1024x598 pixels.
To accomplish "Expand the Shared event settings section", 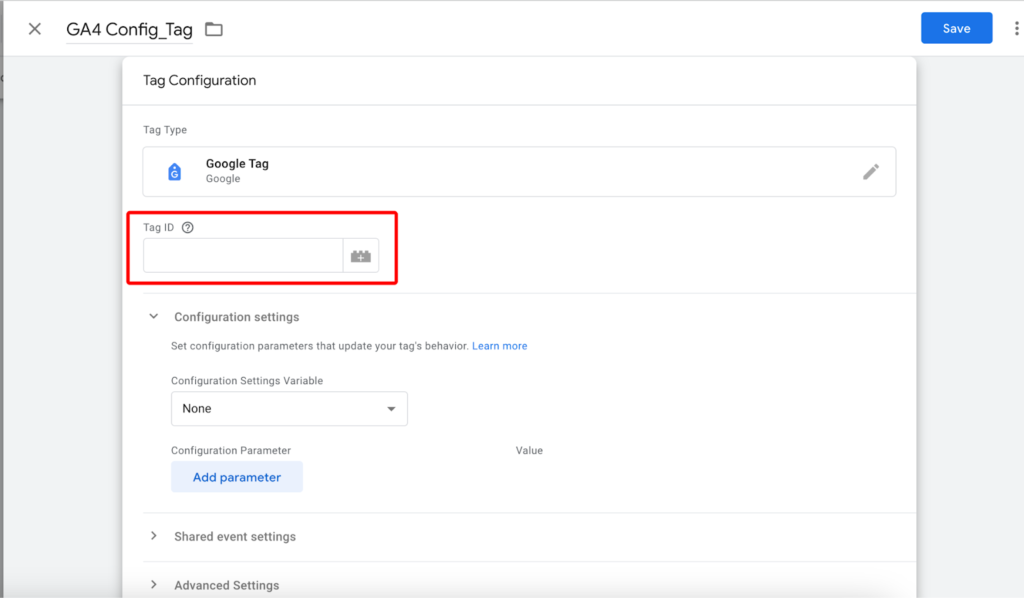I will [153, 536].
